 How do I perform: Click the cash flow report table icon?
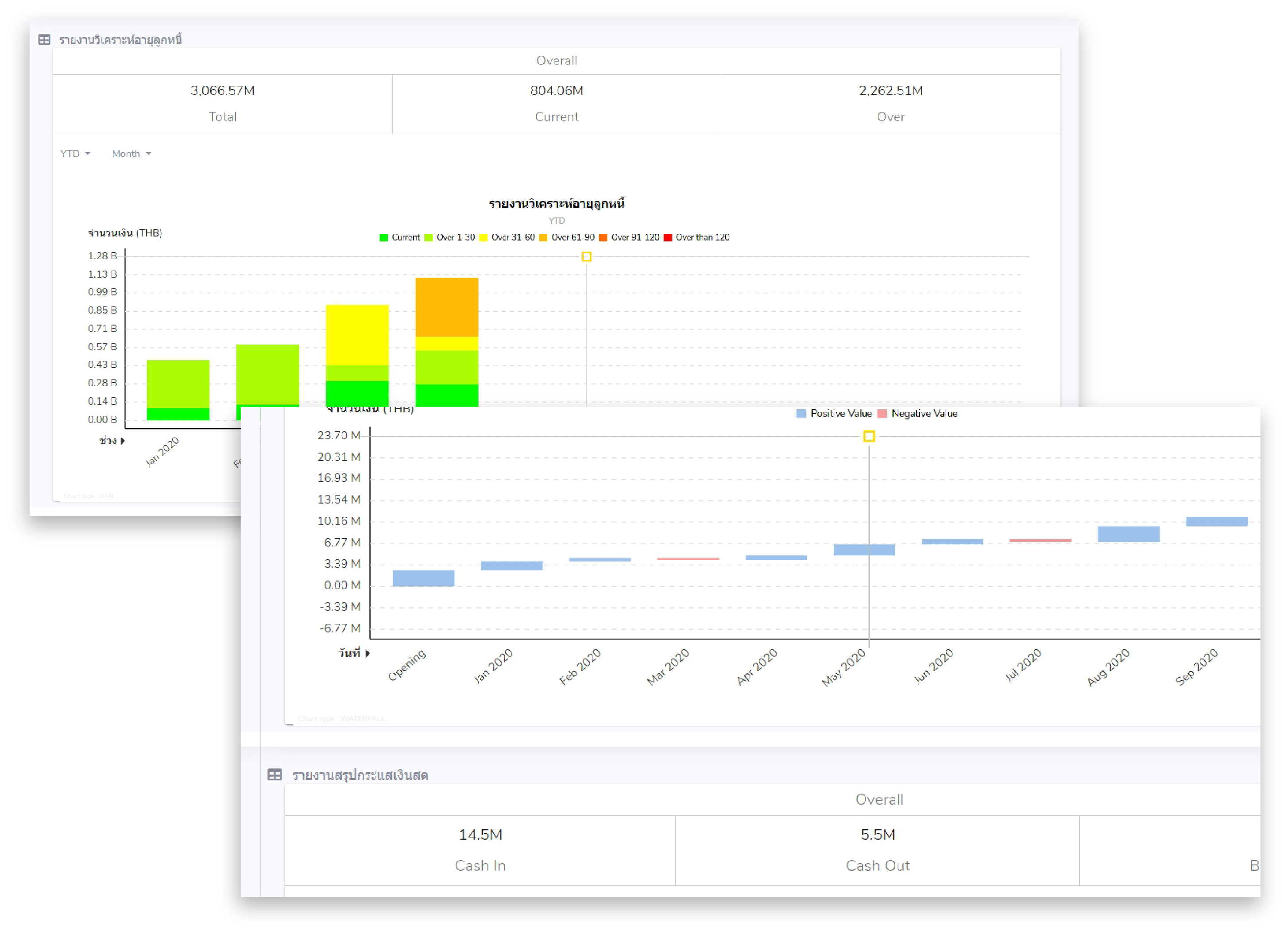(275, 775)
